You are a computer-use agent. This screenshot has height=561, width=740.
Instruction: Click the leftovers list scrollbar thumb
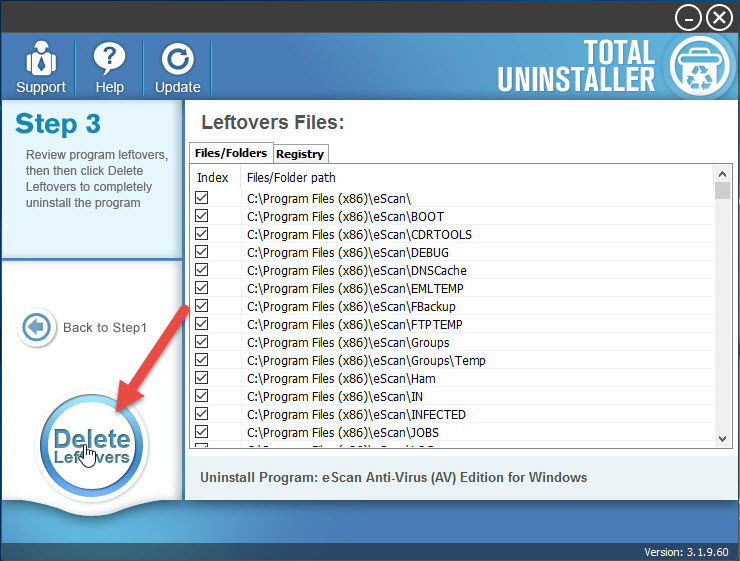tap(722, 191)
